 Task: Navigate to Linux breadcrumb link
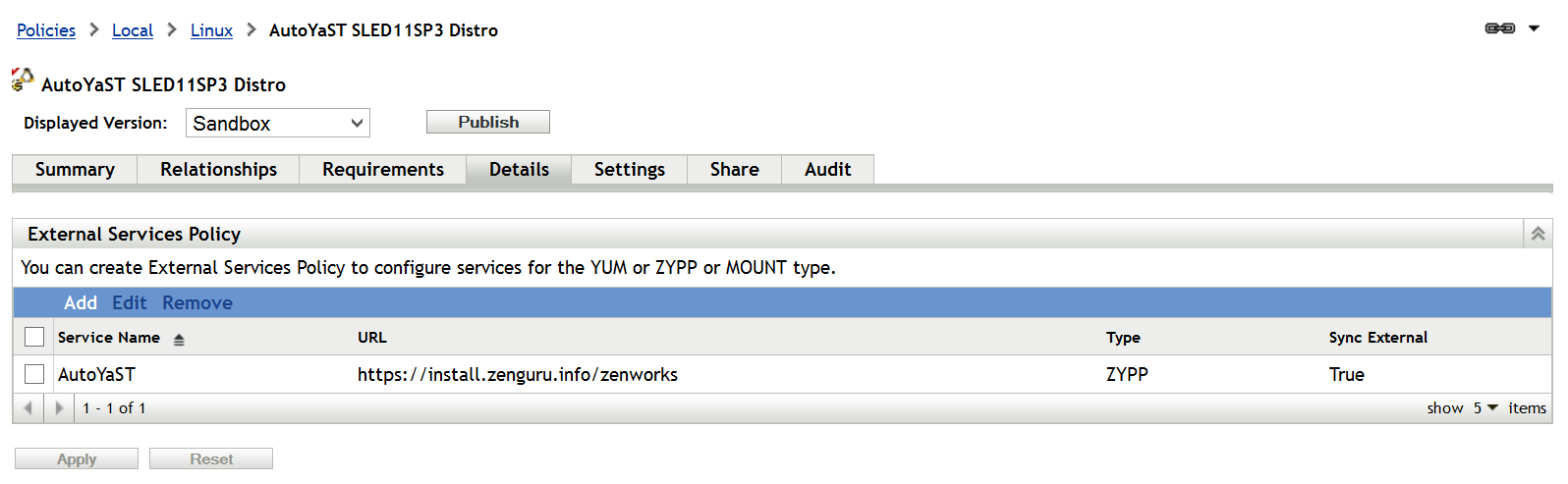tap(211, 30)
